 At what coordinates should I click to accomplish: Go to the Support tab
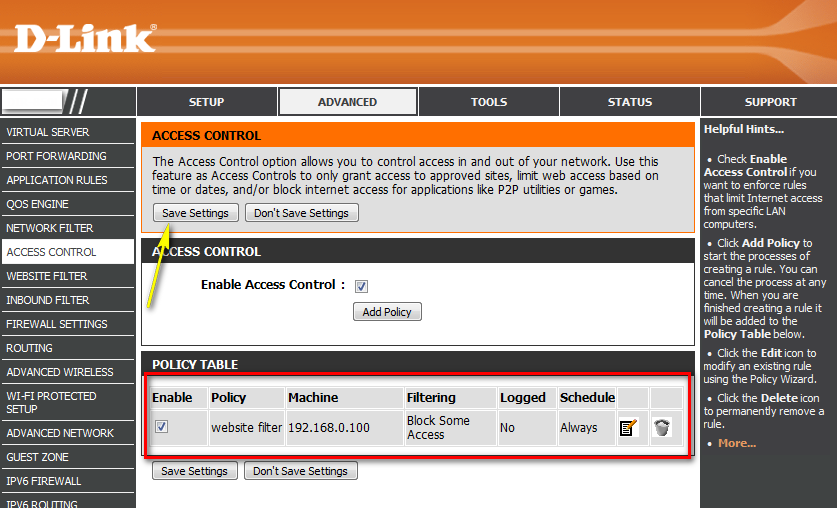tap(769, 102)
